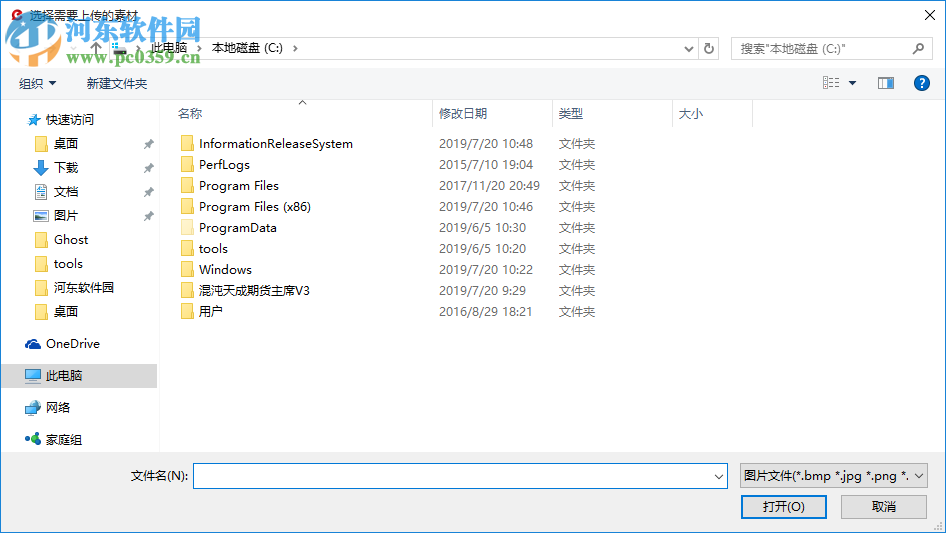Expand the chevron after 此电脑 in path
The width and height of the screenshot is (946, 533).
tap(199, 48)
